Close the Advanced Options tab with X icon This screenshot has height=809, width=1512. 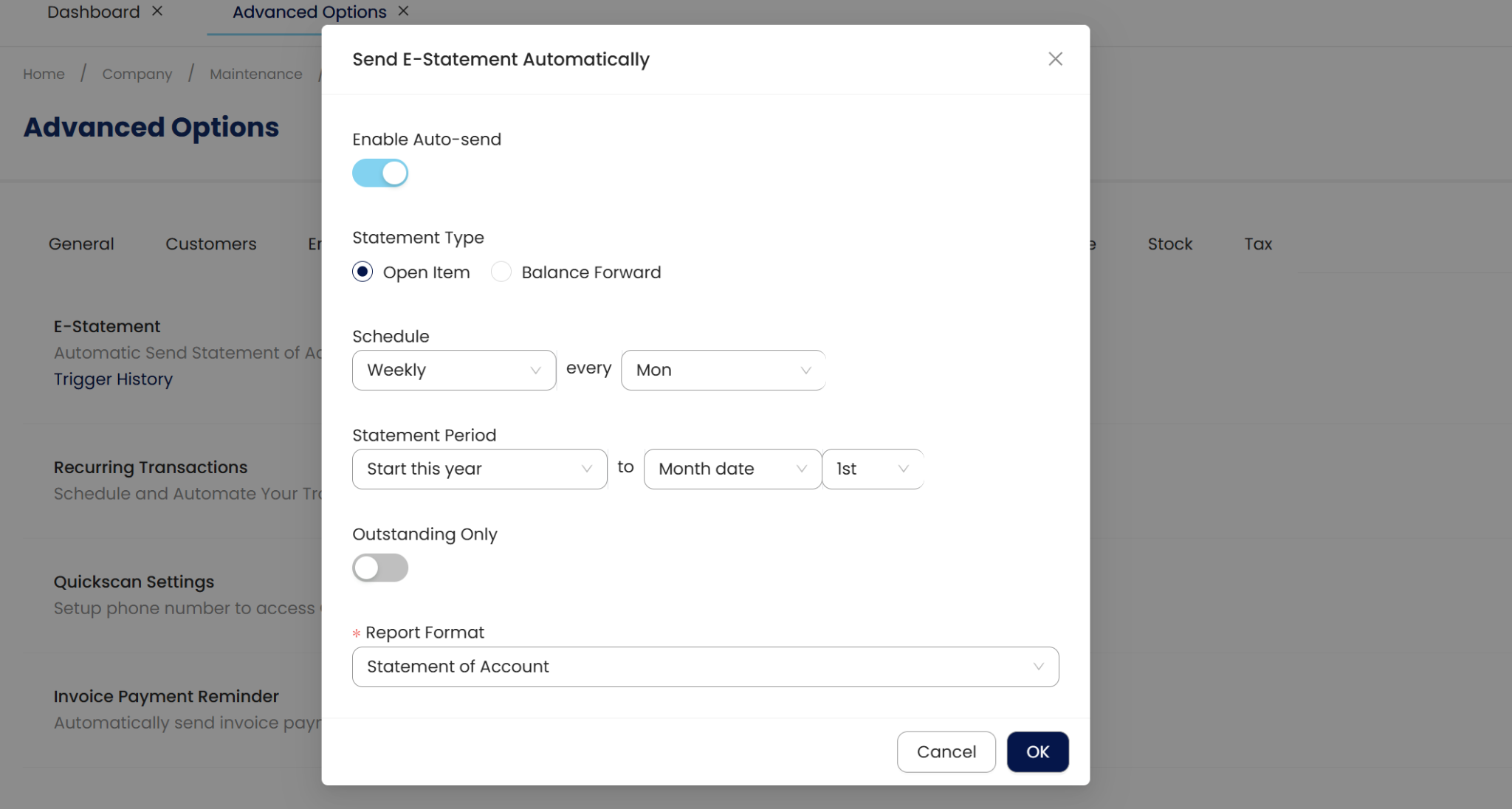coord(403,11)
